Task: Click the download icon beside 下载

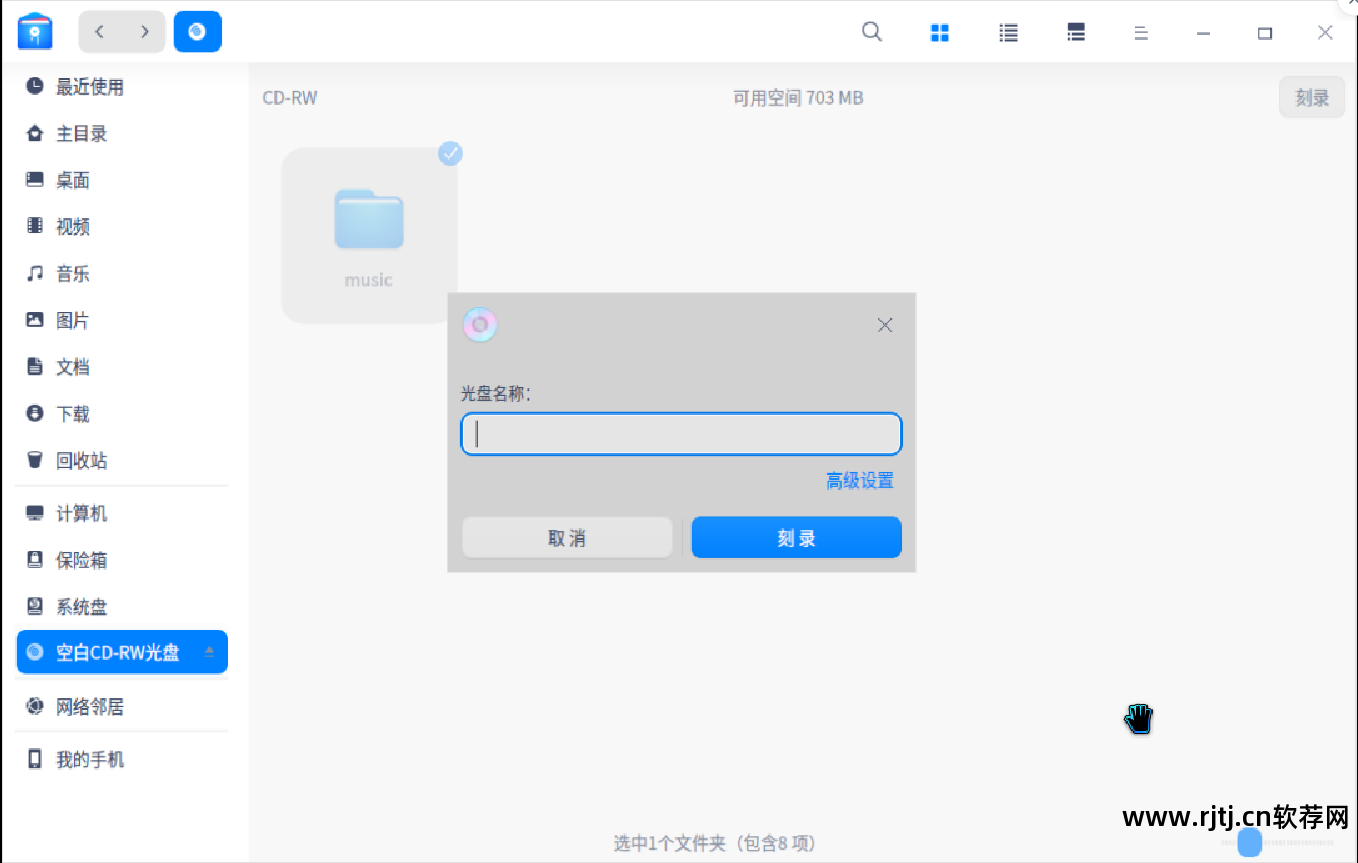Action: (x=35, y=413)
